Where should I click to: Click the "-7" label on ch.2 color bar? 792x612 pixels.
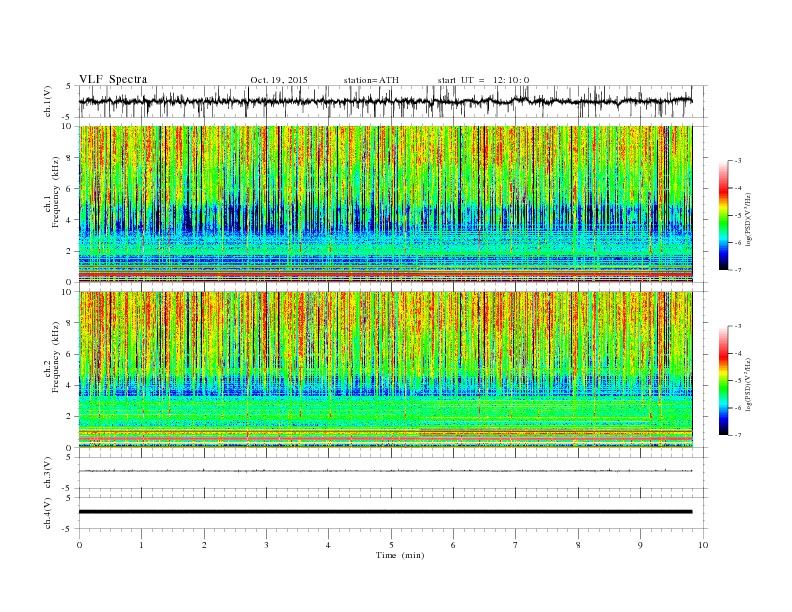click(x=737, y=435)
